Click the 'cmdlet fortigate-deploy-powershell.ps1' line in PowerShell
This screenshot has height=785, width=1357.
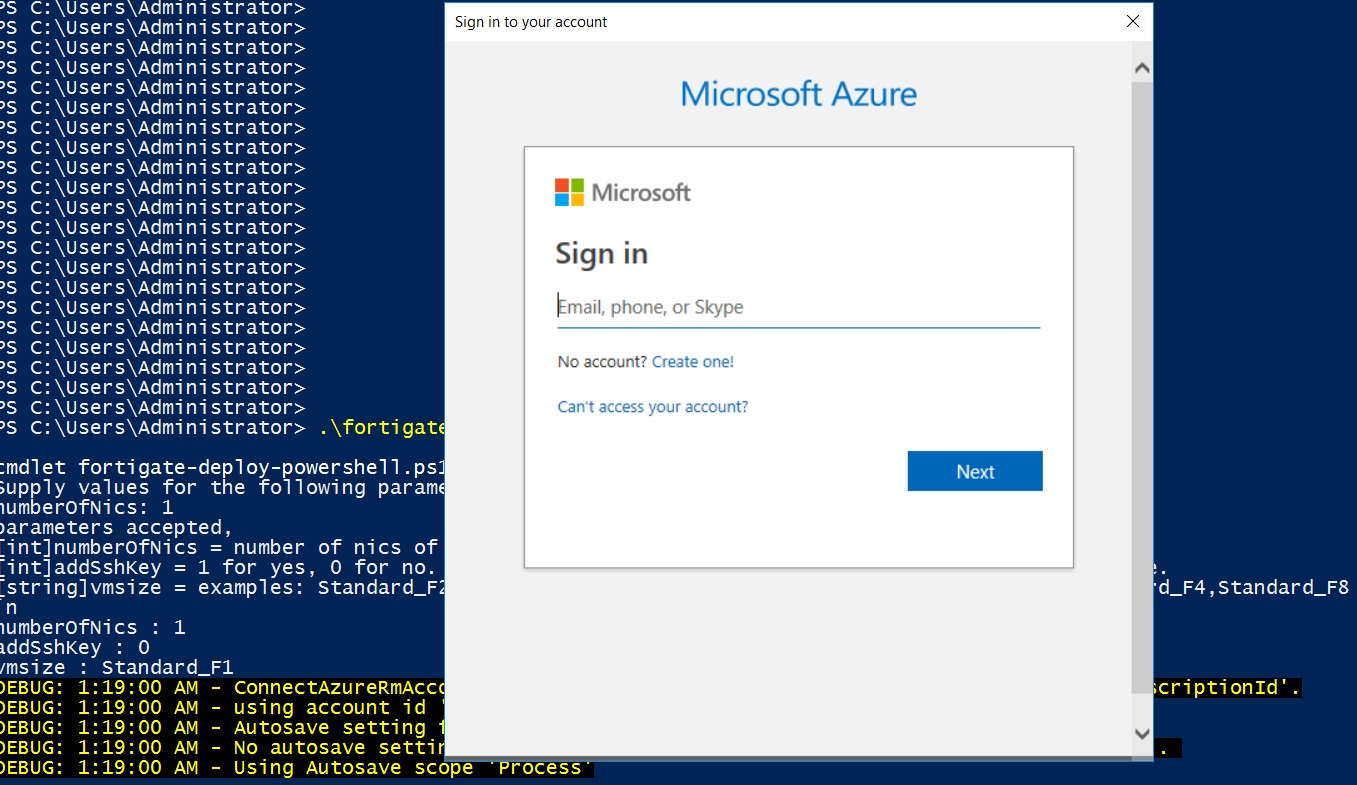222,468
